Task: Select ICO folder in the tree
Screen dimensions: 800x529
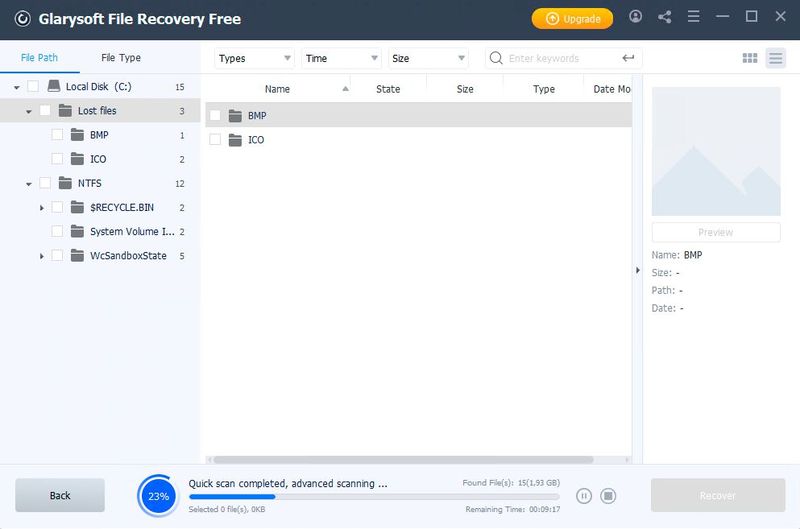Action: coord(98,159)
